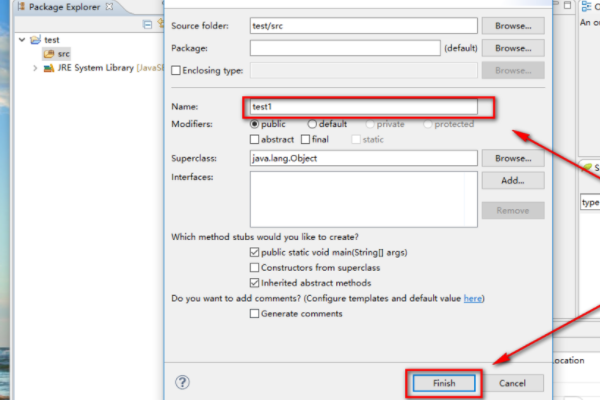Click the Collapse All icon in Package Explorer
Screen dimensions: 600x400
click(147, 24)
